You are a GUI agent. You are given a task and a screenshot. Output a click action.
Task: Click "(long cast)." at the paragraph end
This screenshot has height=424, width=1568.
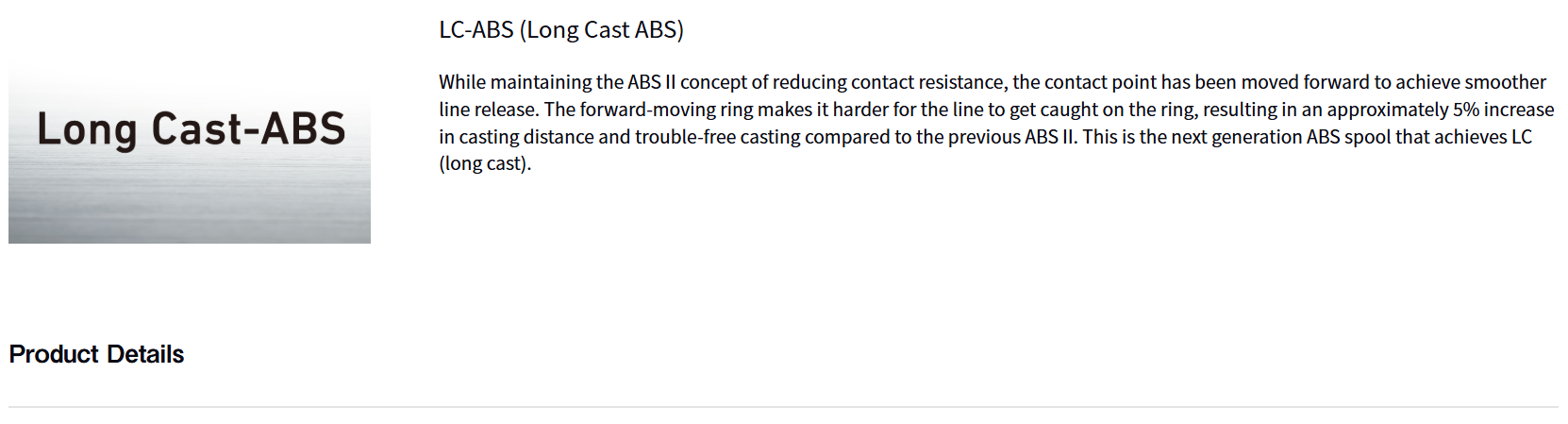485,163
